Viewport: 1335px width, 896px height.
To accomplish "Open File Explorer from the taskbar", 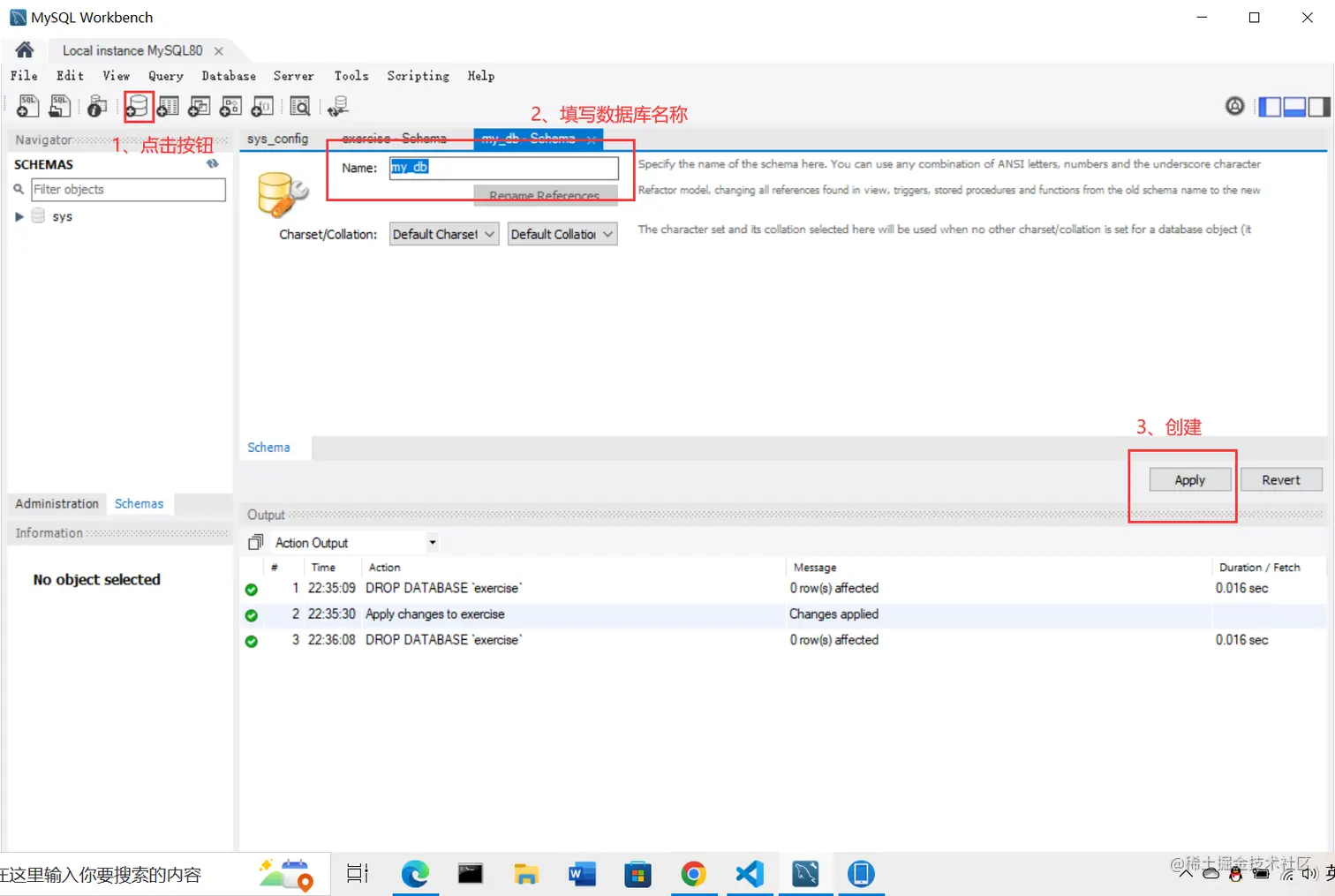I will click(x=526, y=874).
